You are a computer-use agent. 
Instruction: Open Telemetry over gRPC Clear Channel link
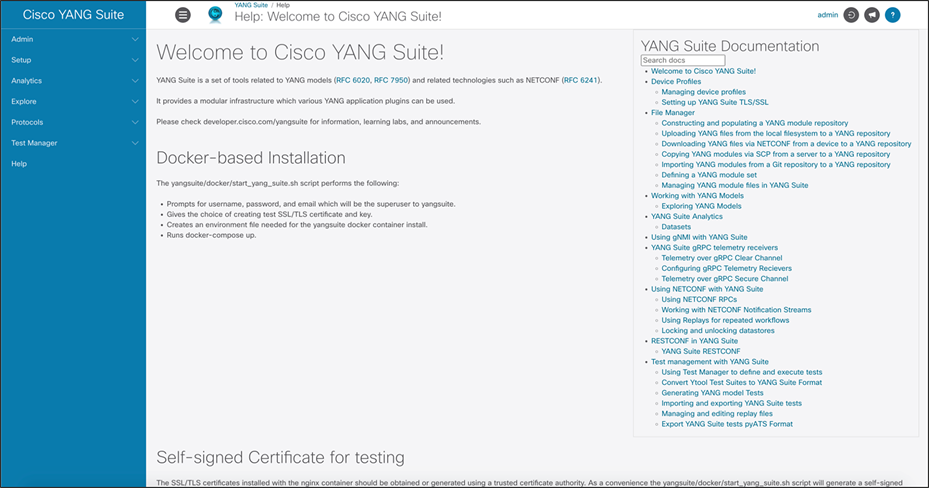(722, 258)
